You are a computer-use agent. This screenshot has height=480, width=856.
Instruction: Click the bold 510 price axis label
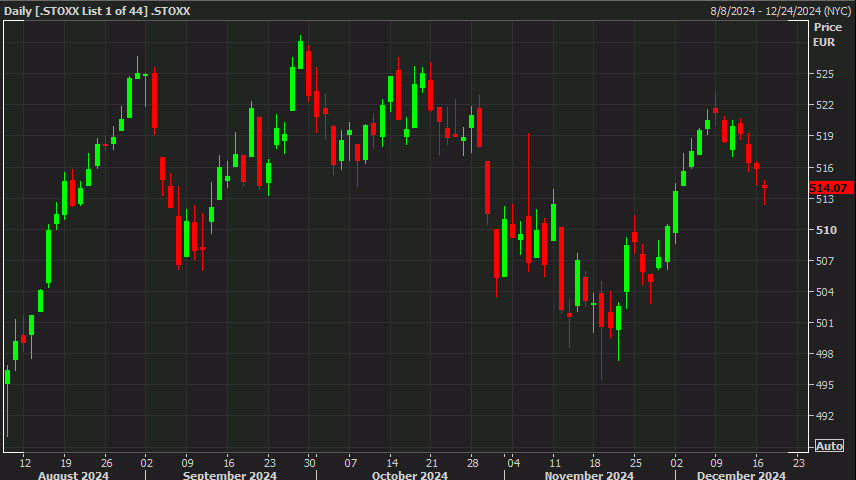click(826, 230)
